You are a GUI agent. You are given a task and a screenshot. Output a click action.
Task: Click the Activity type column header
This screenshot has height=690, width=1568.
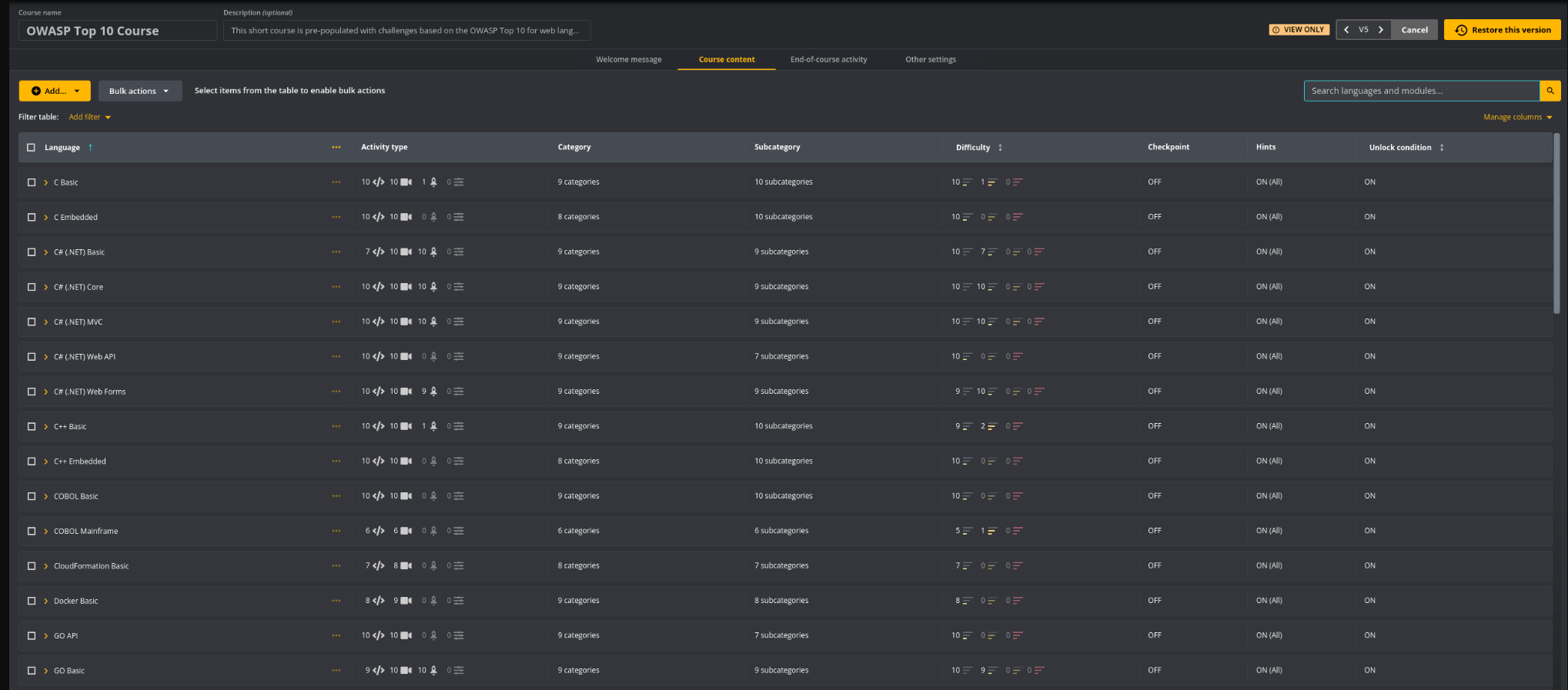(384, 147)
